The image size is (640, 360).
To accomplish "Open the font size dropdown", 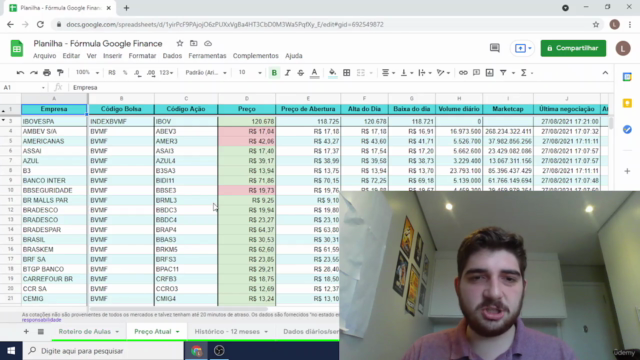I will 250,73.
